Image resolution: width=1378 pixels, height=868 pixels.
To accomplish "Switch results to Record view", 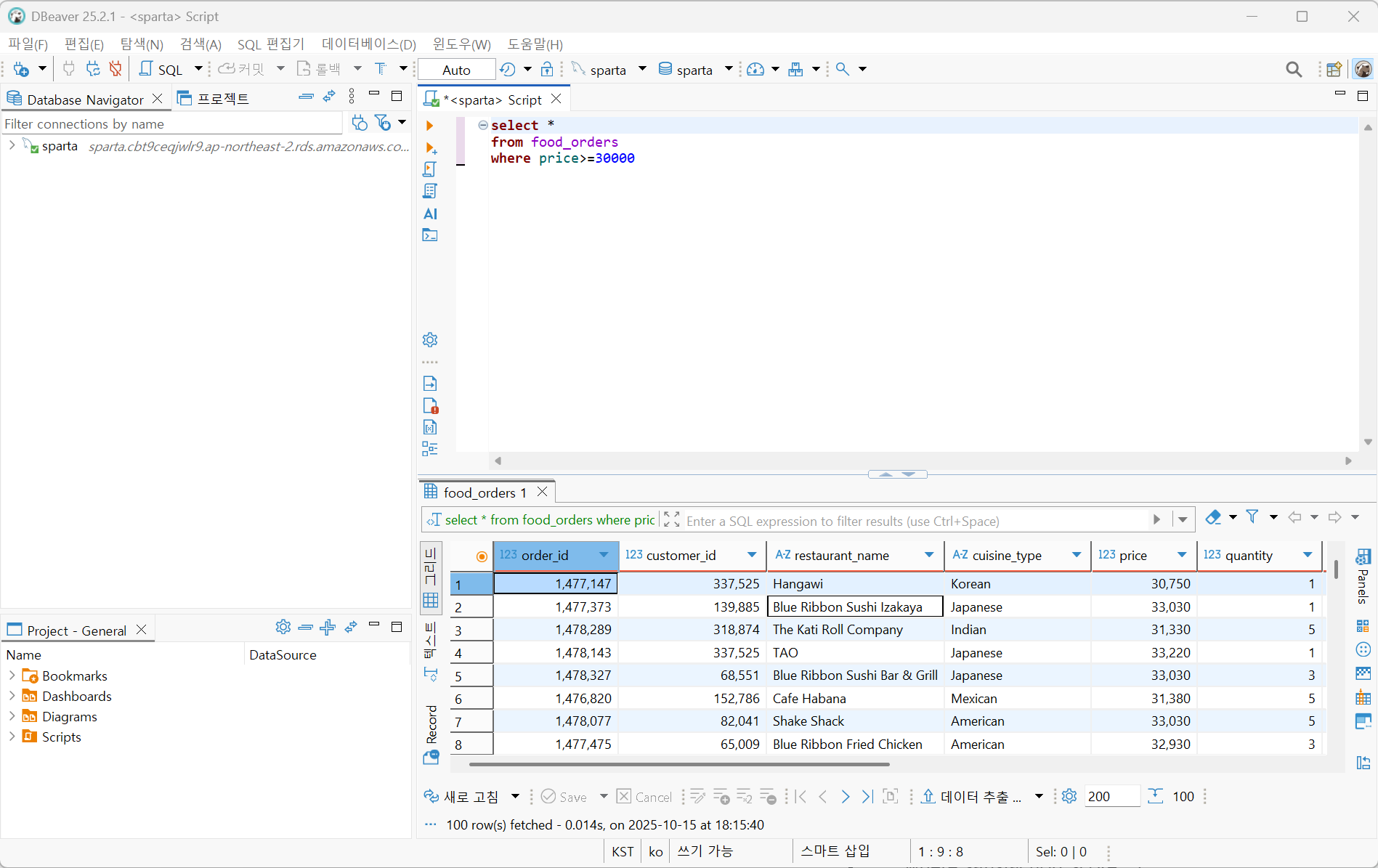I will (430, 723).
